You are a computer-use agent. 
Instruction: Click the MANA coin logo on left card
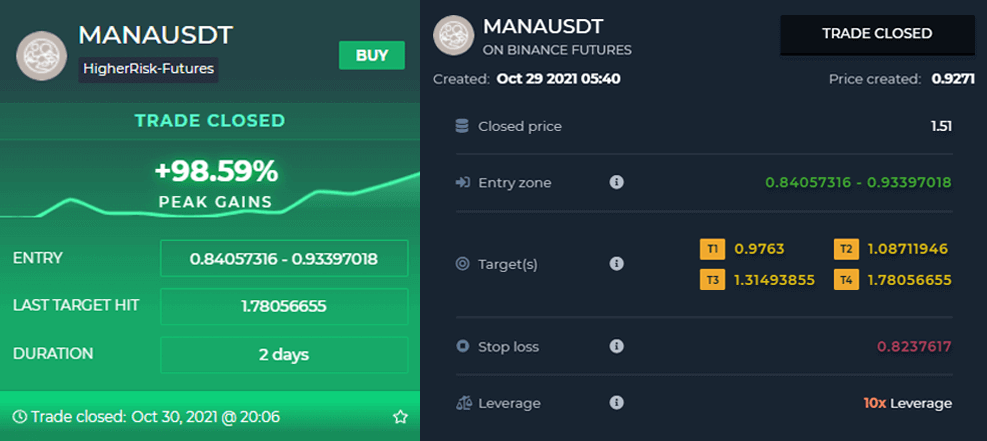(x=42, y=55)
